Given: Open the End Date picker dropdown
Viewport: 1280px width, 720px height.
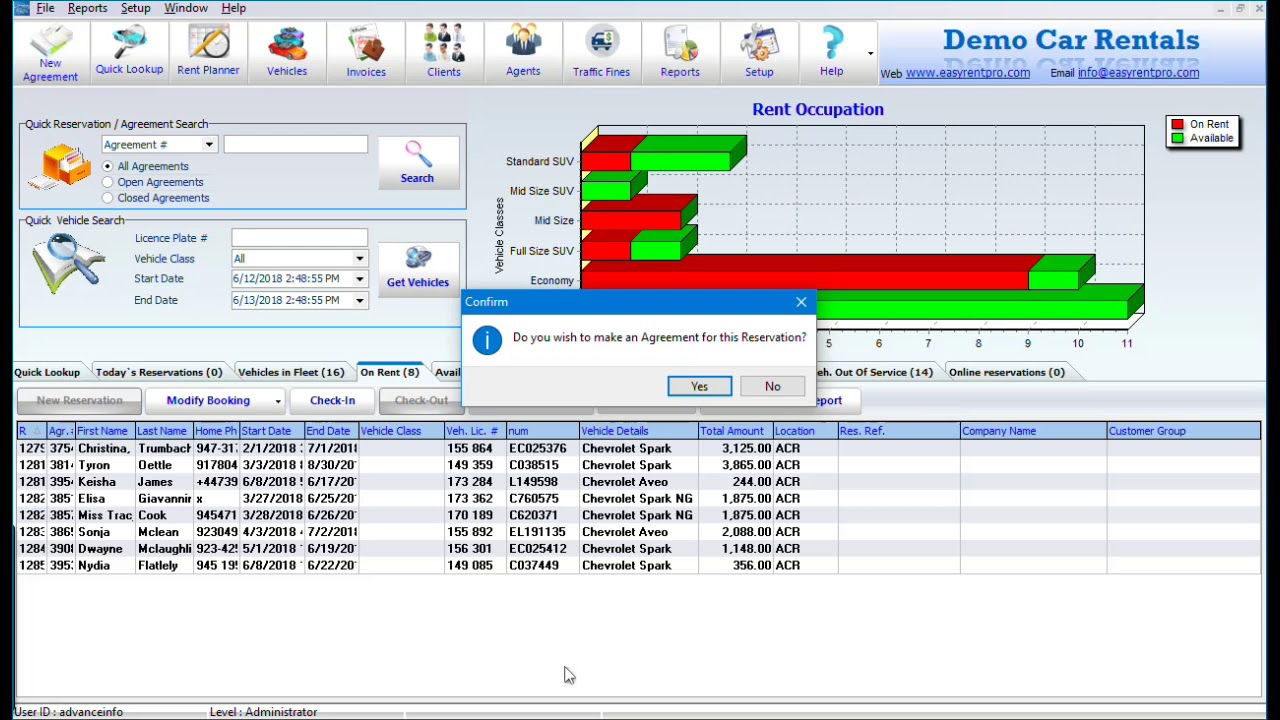Looking at the screenshot, I should click(359, 300).
